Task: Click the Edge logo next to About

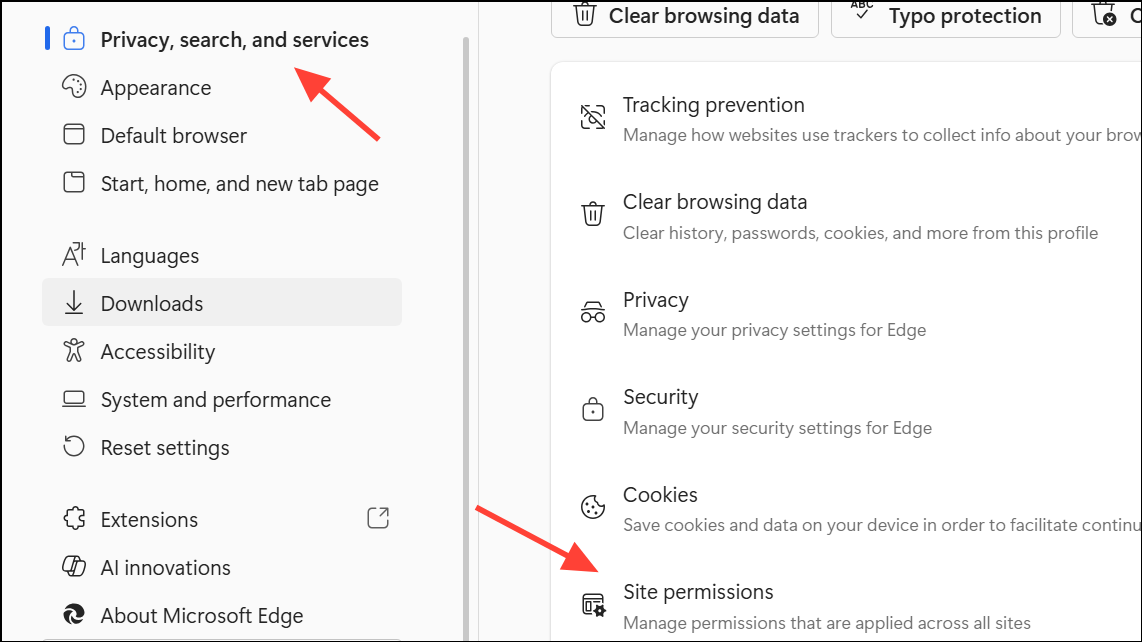Action: (x=74, y=615)
